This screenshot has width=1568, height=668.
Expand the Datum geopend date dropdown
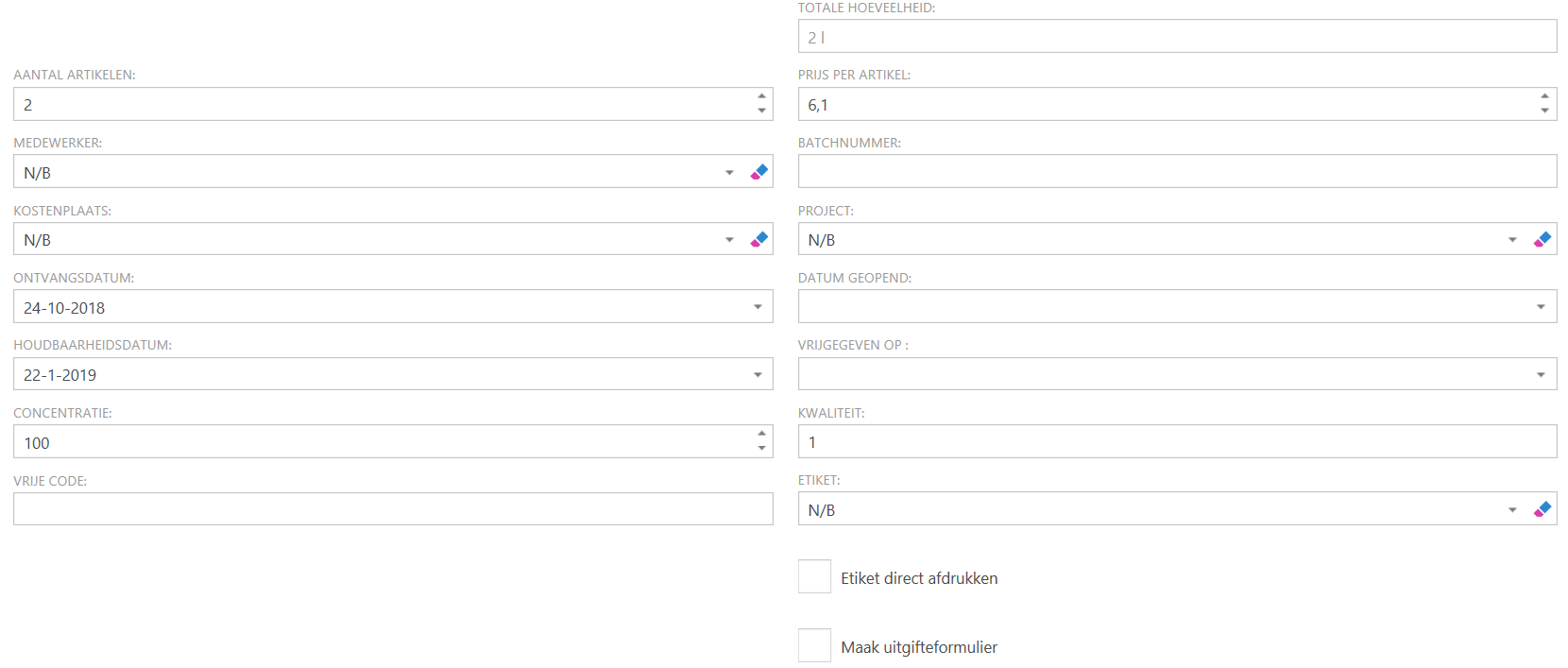[1541, 307]
